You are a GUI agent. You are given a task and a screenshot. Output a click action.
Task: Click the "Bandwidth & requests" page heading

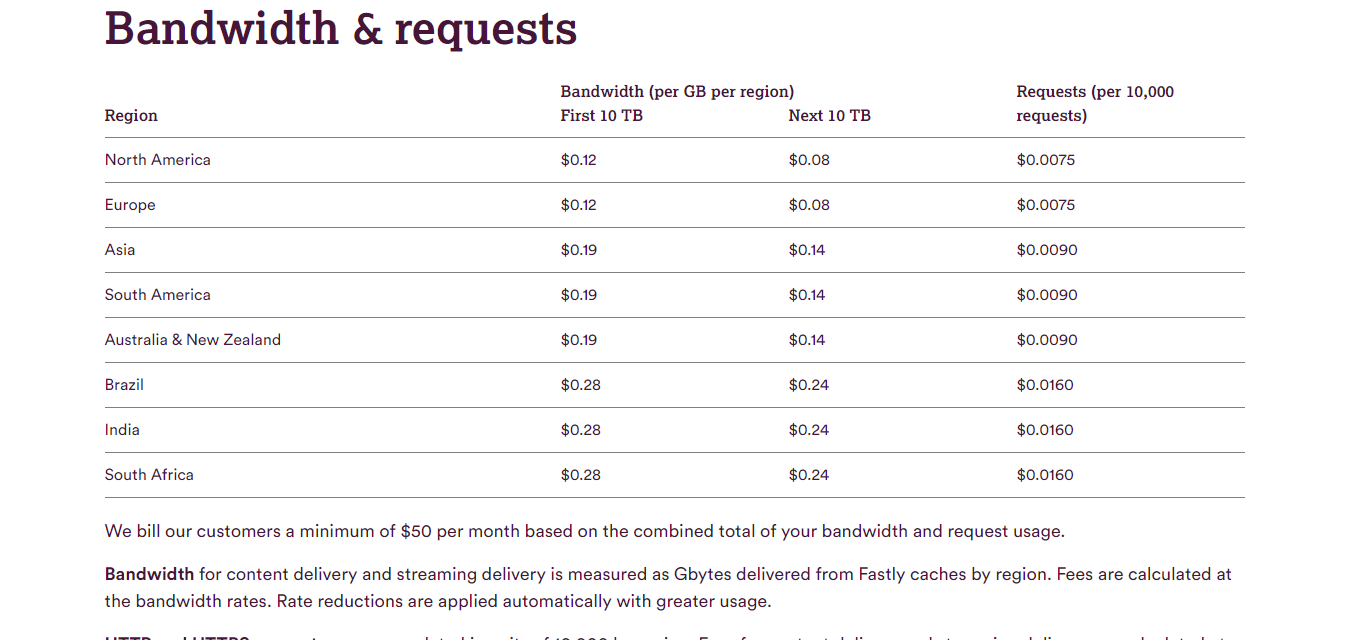341,28
